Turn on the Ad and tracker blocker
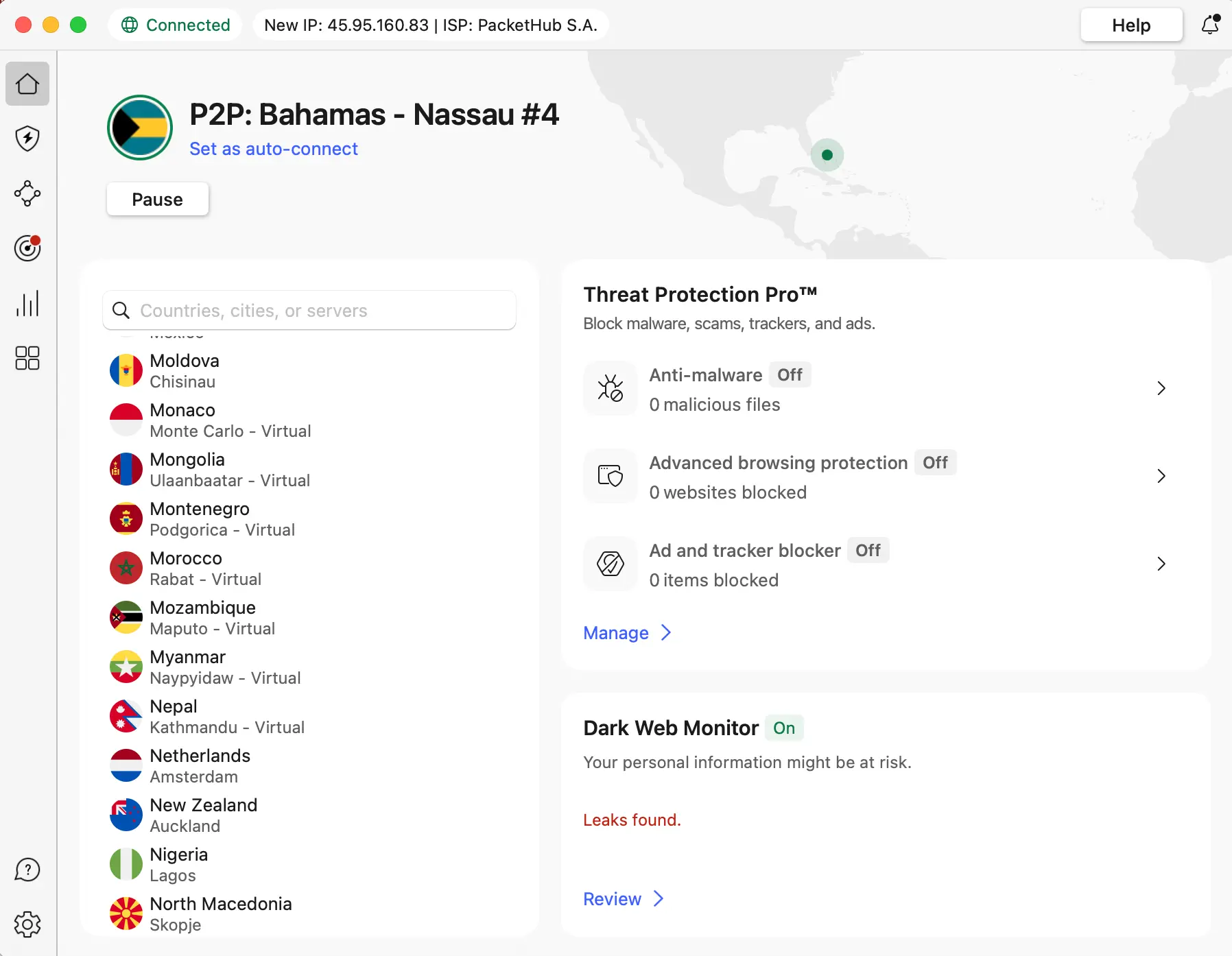The width and height of the screenshot is (1232, 956). click(868, 550)
